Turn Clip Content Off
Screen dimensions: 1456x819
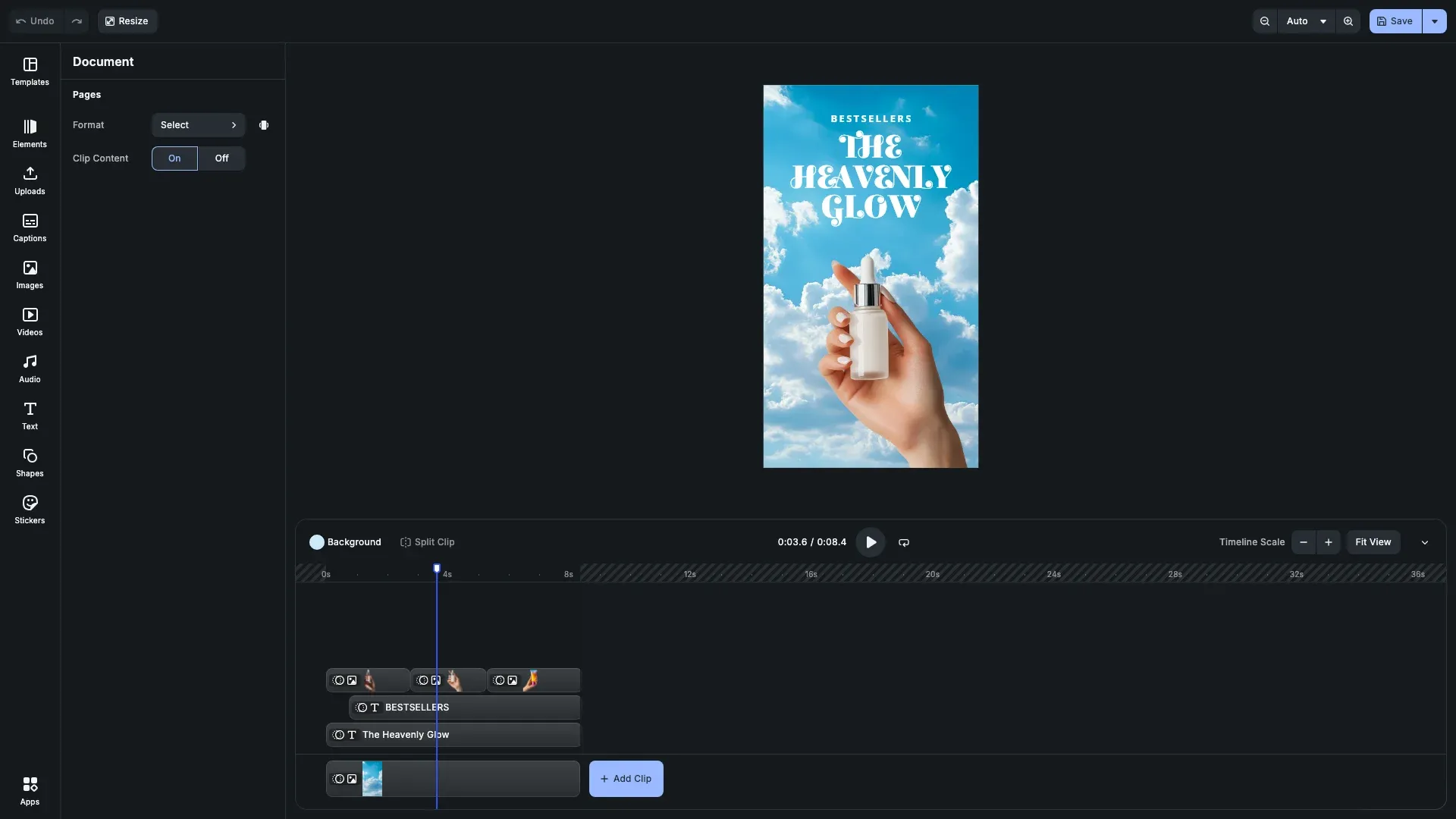(221, 158)
